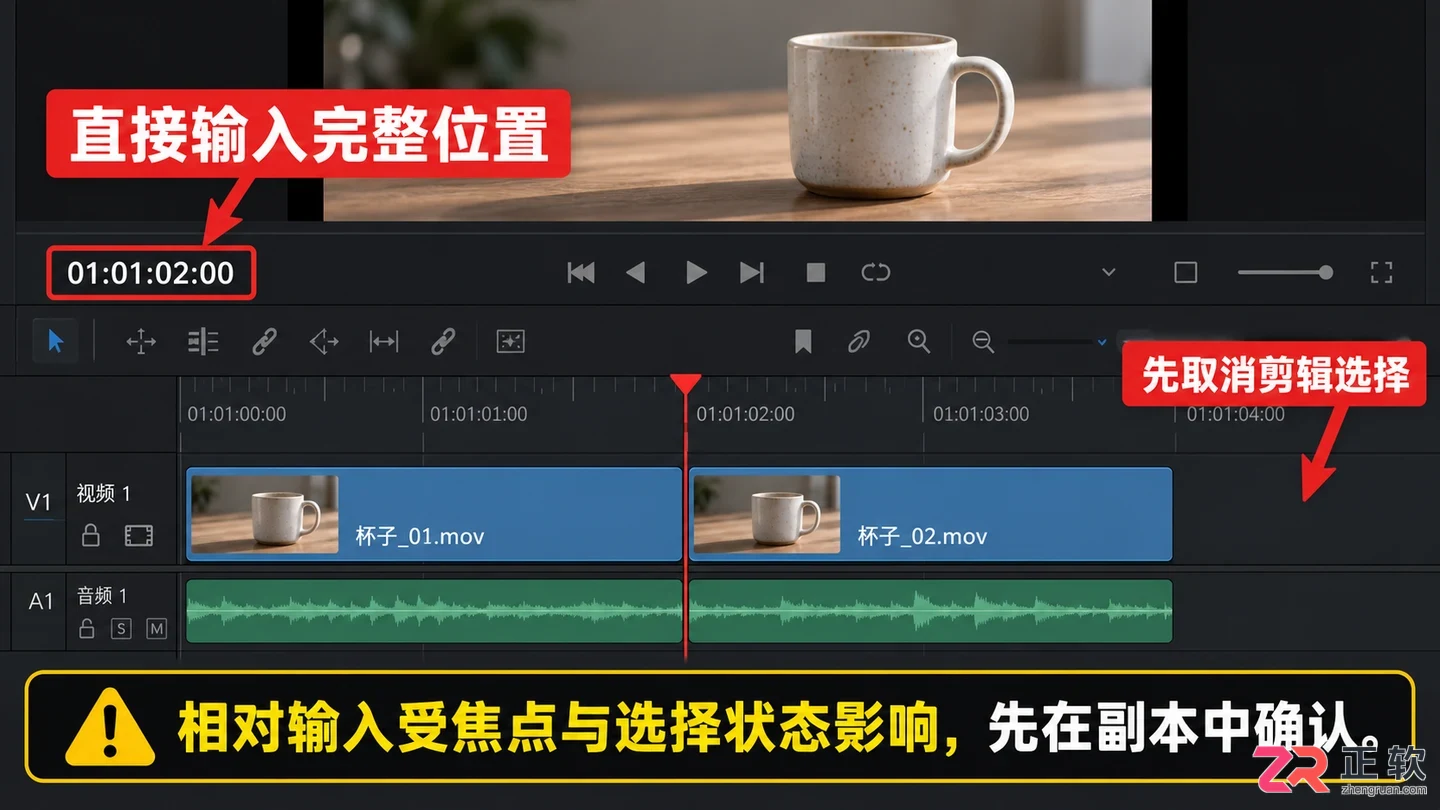Screen dimensions: 1440x810
Task: Stop playback with the square button
Action: click(x=816, y=272)
